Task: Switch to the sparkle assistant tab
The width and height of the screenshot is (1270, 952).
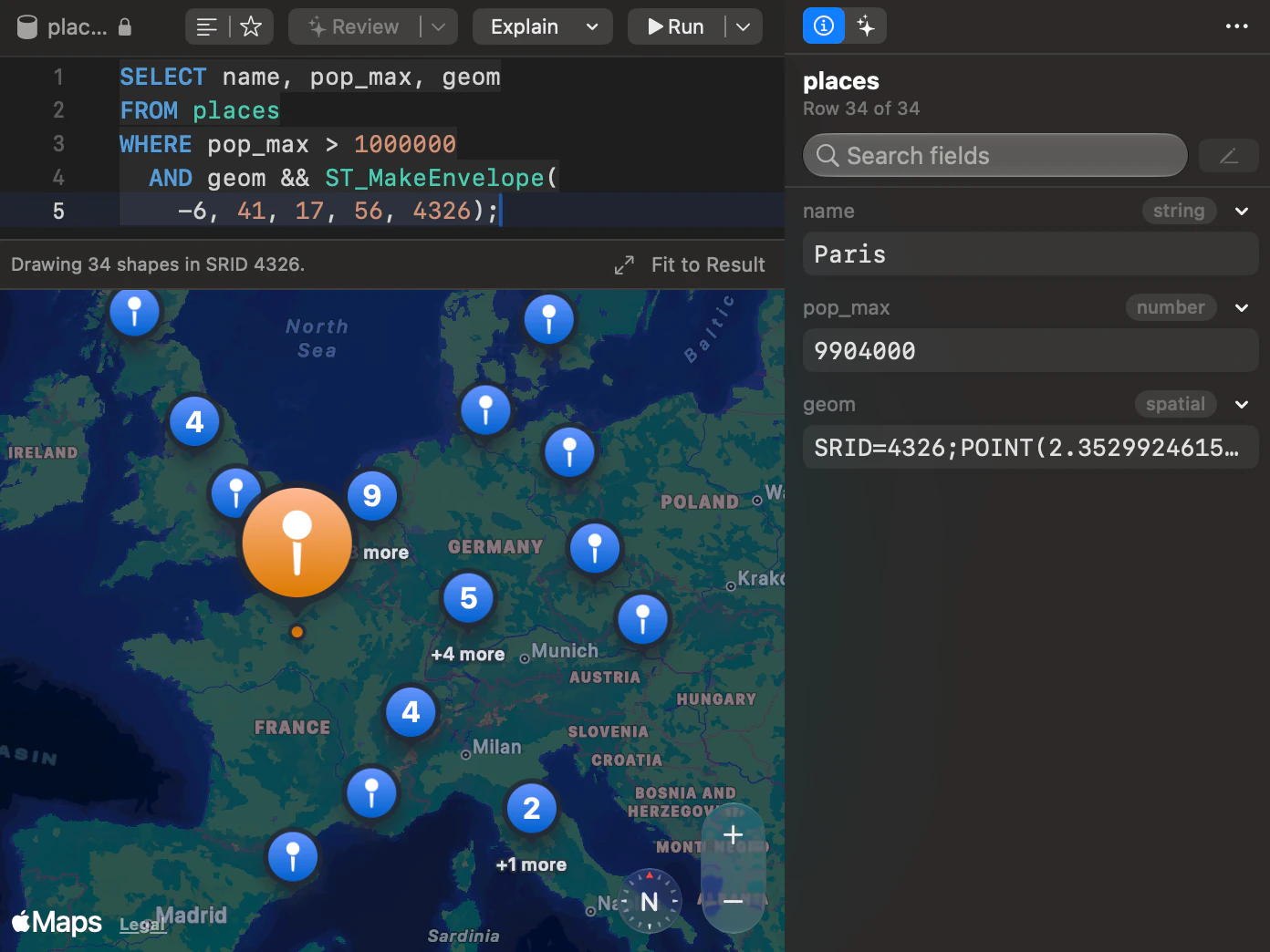Action: [866, 26]
